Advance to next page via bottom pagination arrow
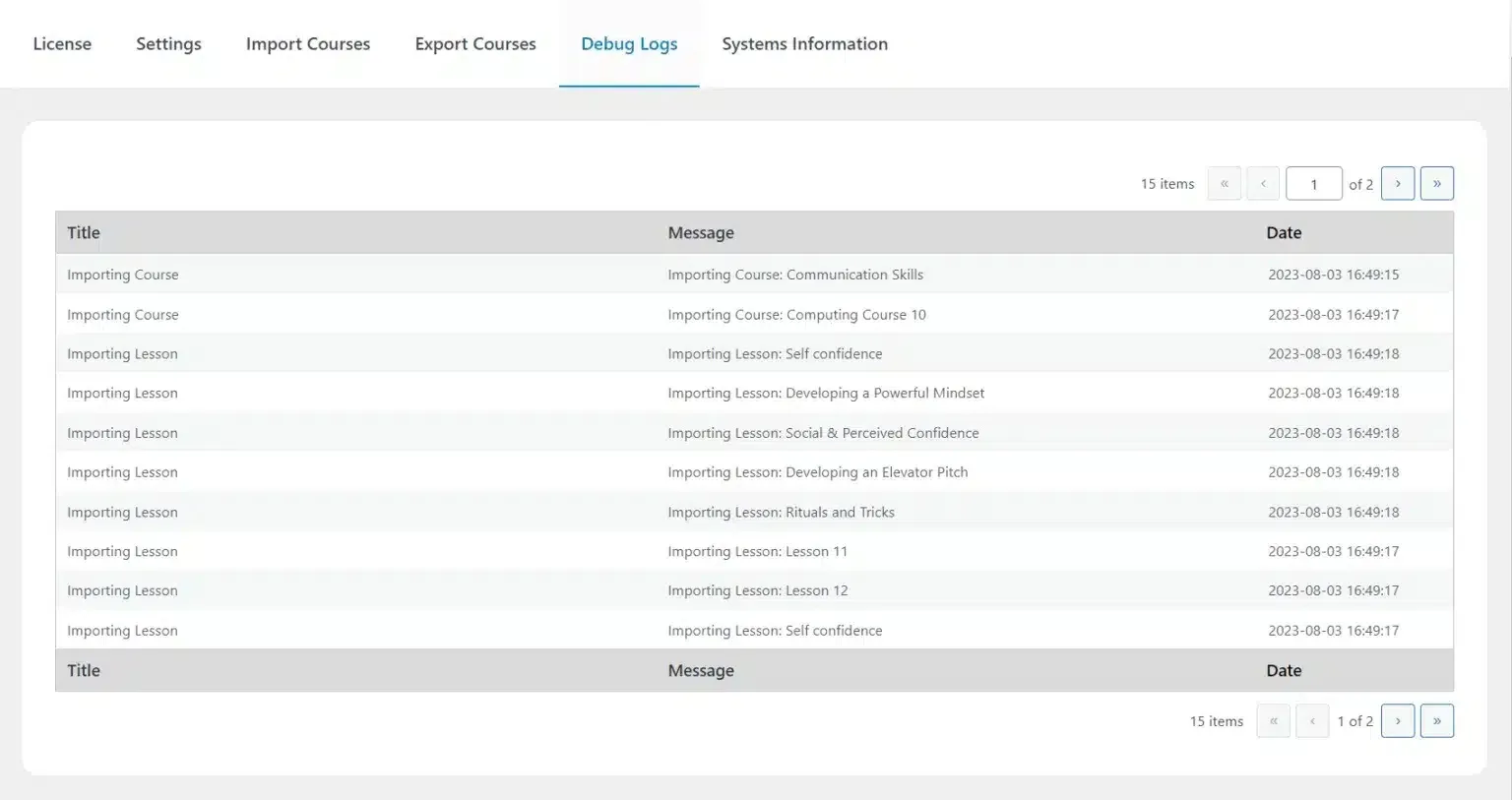The image size is (1512, 800). (1397, 720)
